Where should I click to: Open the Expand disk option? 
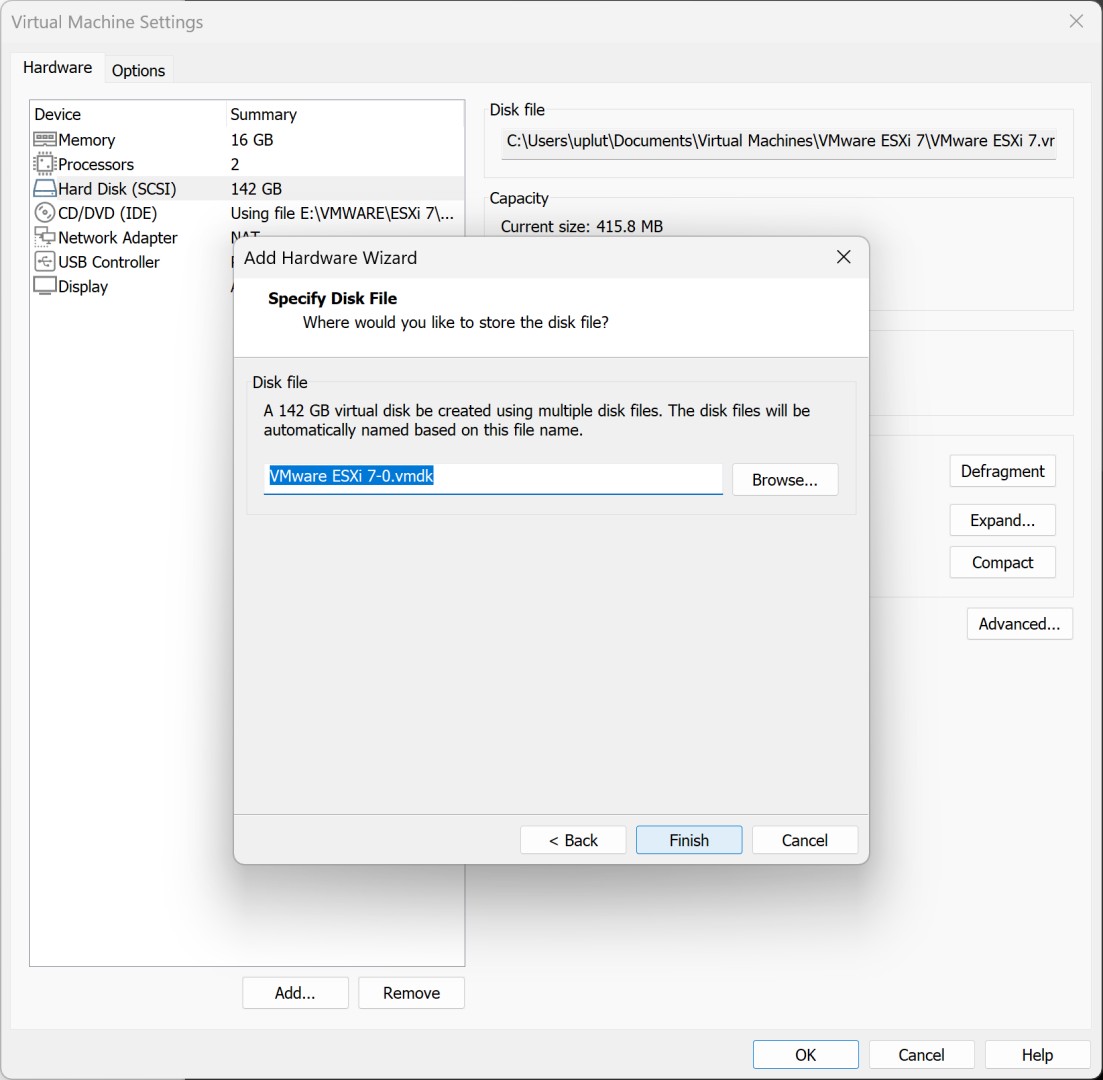click(1002, 520)
